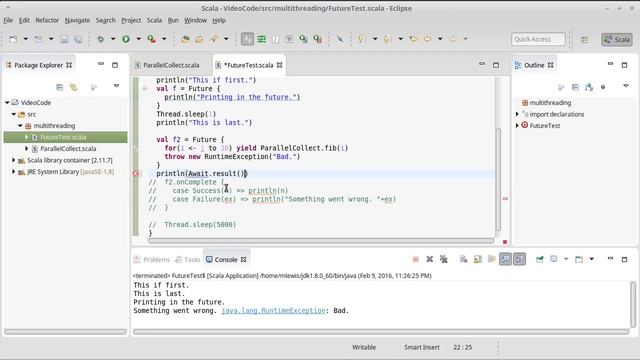The image size is (640, 360).
Task: Click Remove All Terminated Launches icon
Action: [x=444, y=259]
